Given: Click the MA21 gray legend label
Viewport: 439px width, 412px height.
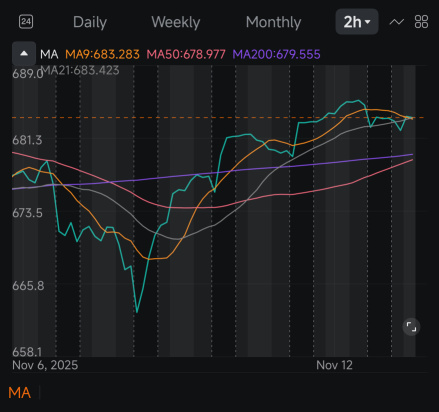Looking at the screenshot, I should (x=80, y=70).
